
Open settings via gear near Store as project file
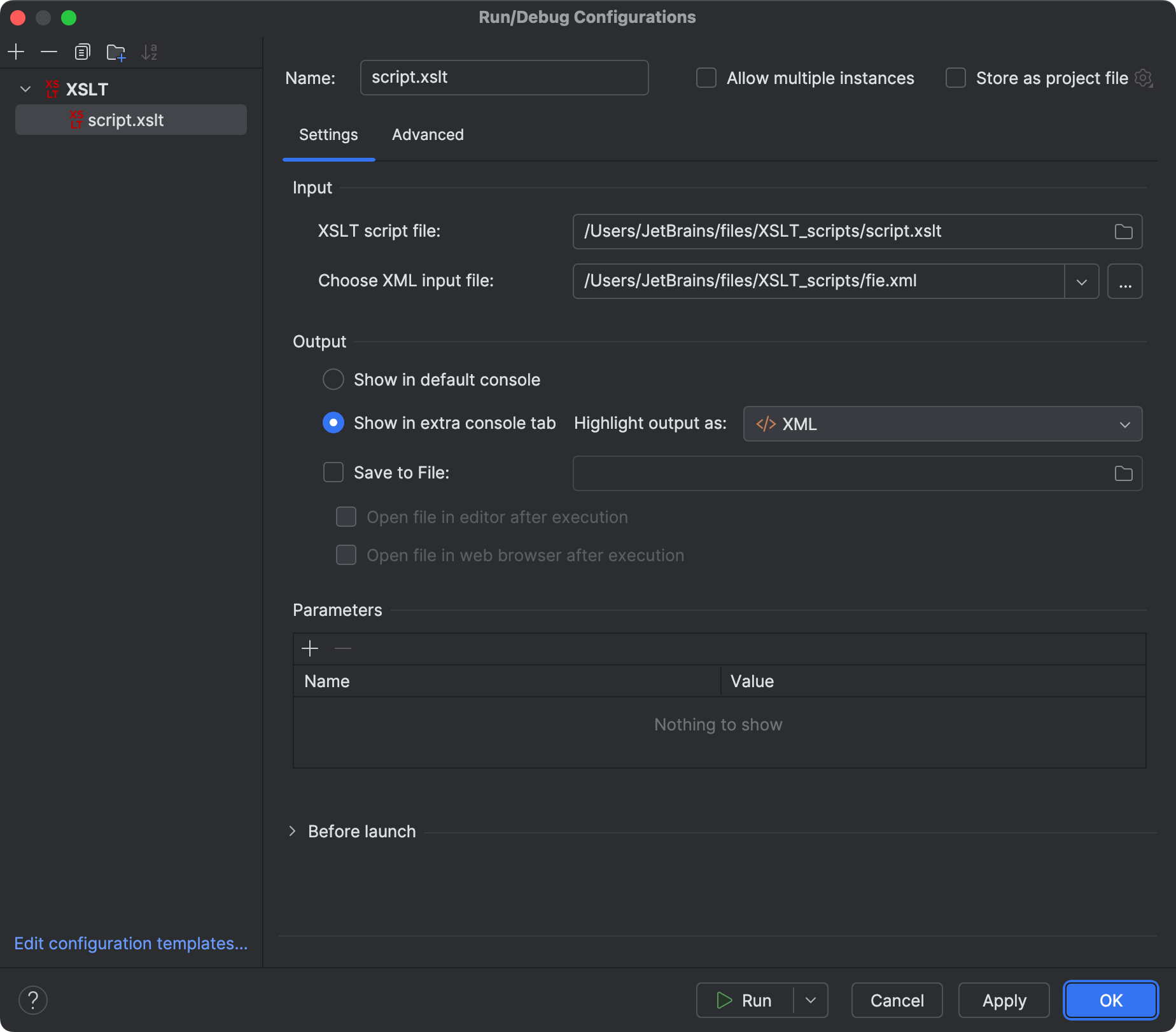click(1144, 78)
